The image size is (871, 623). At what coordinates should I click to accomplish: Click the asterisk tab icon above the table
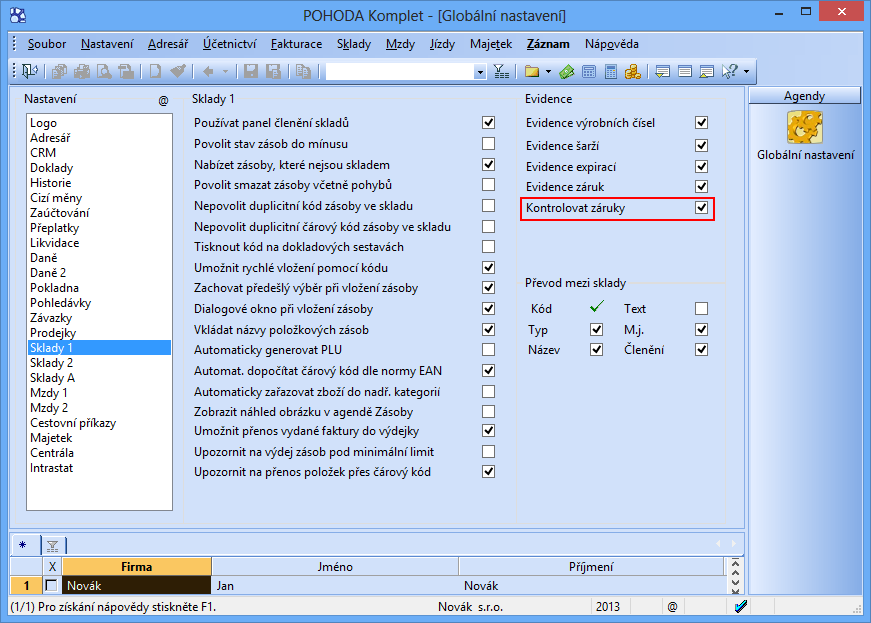click(23, 545)
